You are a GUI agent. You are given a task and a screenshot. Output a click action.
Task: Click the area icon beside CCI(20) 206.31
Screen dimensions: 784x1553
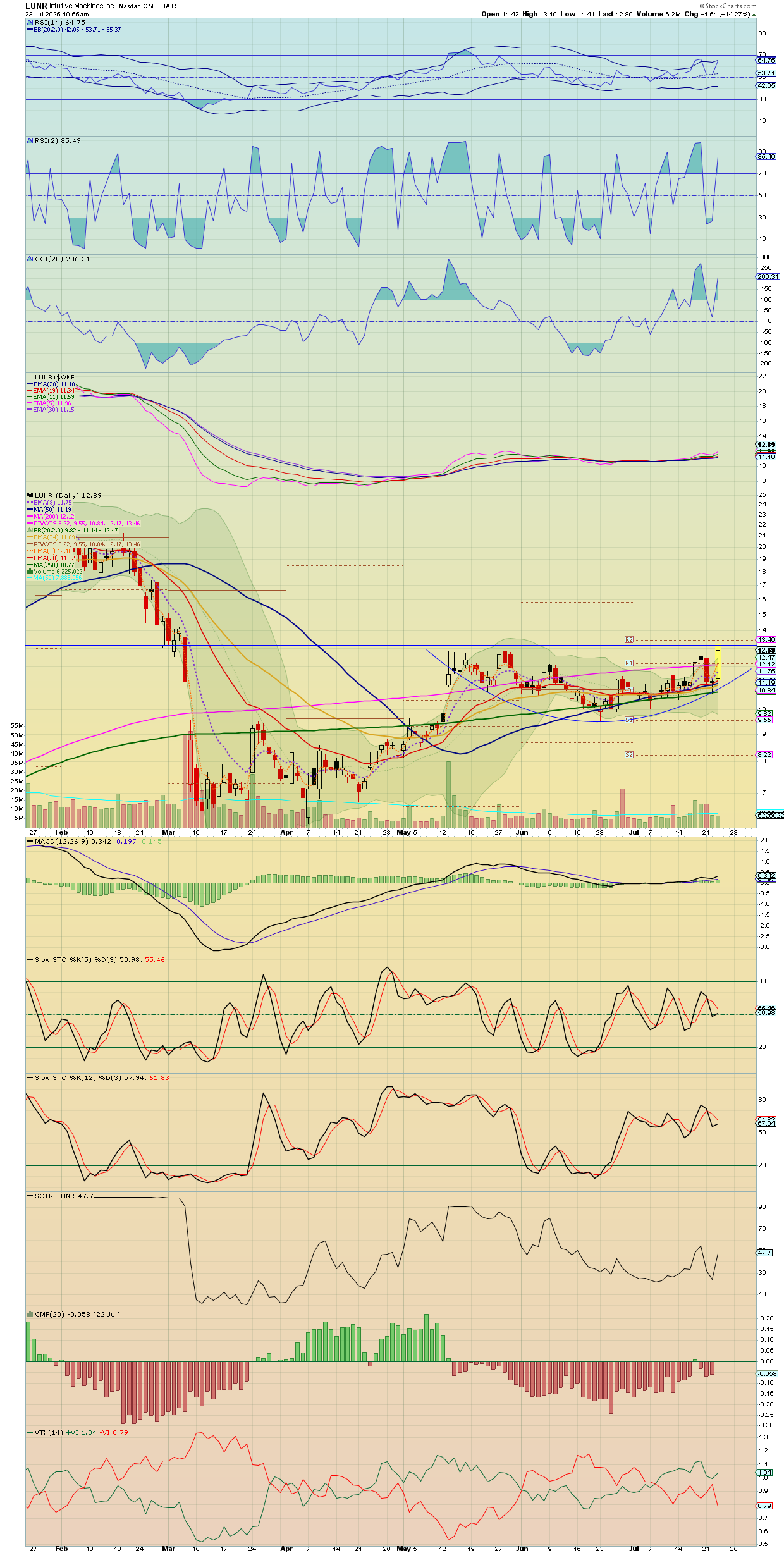[x=30, y=259]
